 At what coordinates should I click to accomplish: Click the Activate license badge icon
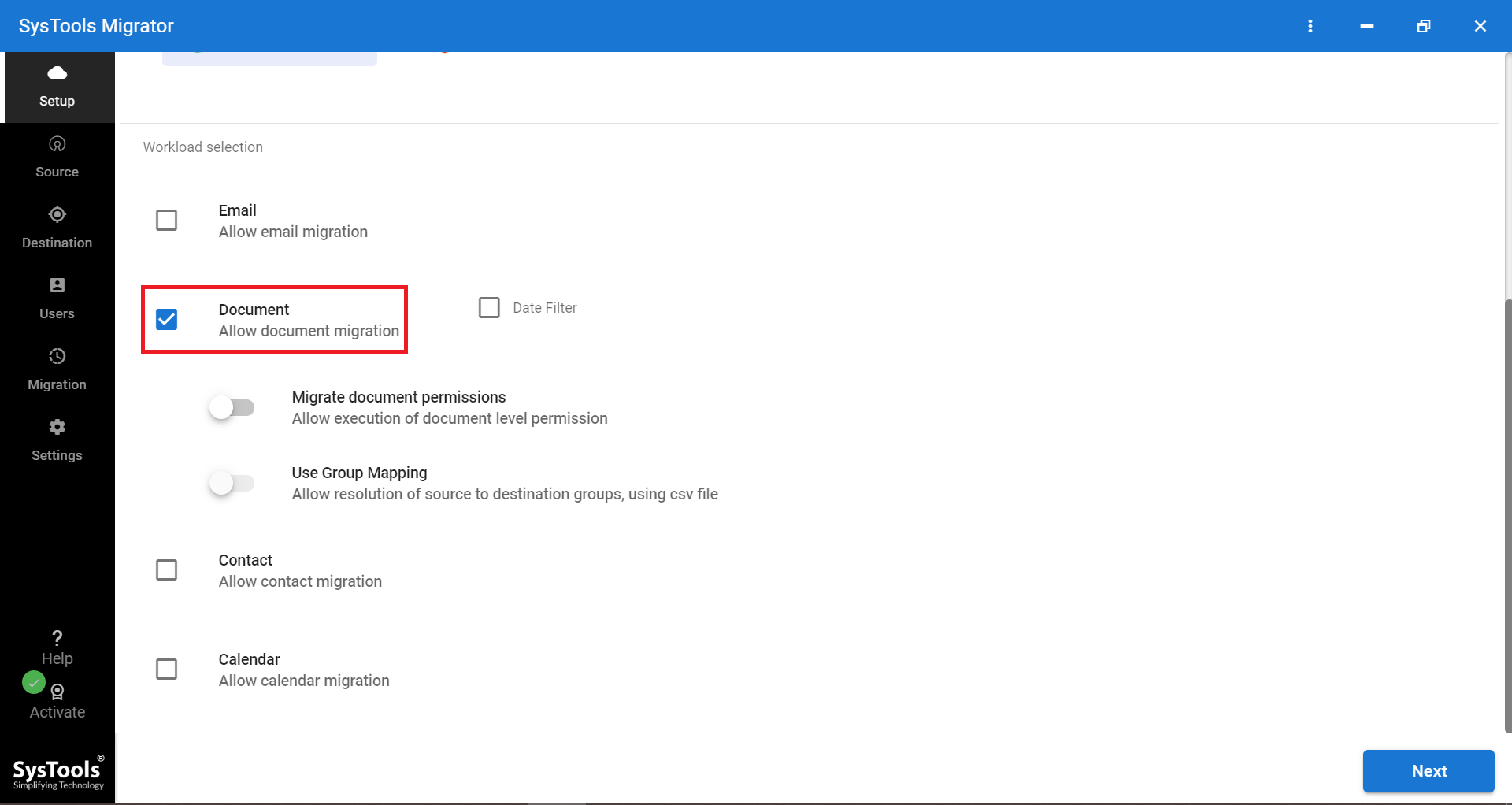coord(57,692)
